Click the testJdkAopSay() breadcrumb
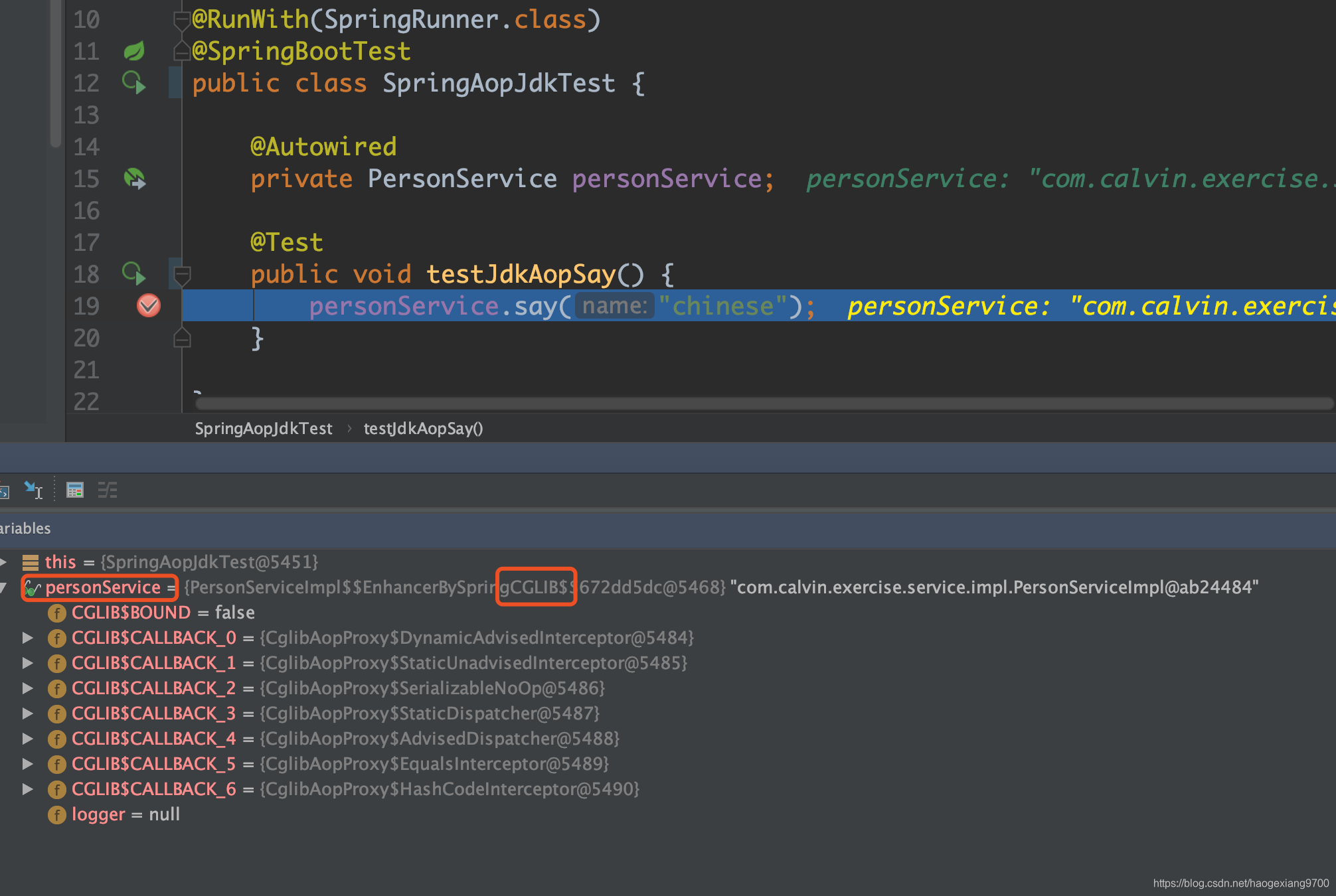The width and height of the screenshot is (1336, 896). pos(423,429)
